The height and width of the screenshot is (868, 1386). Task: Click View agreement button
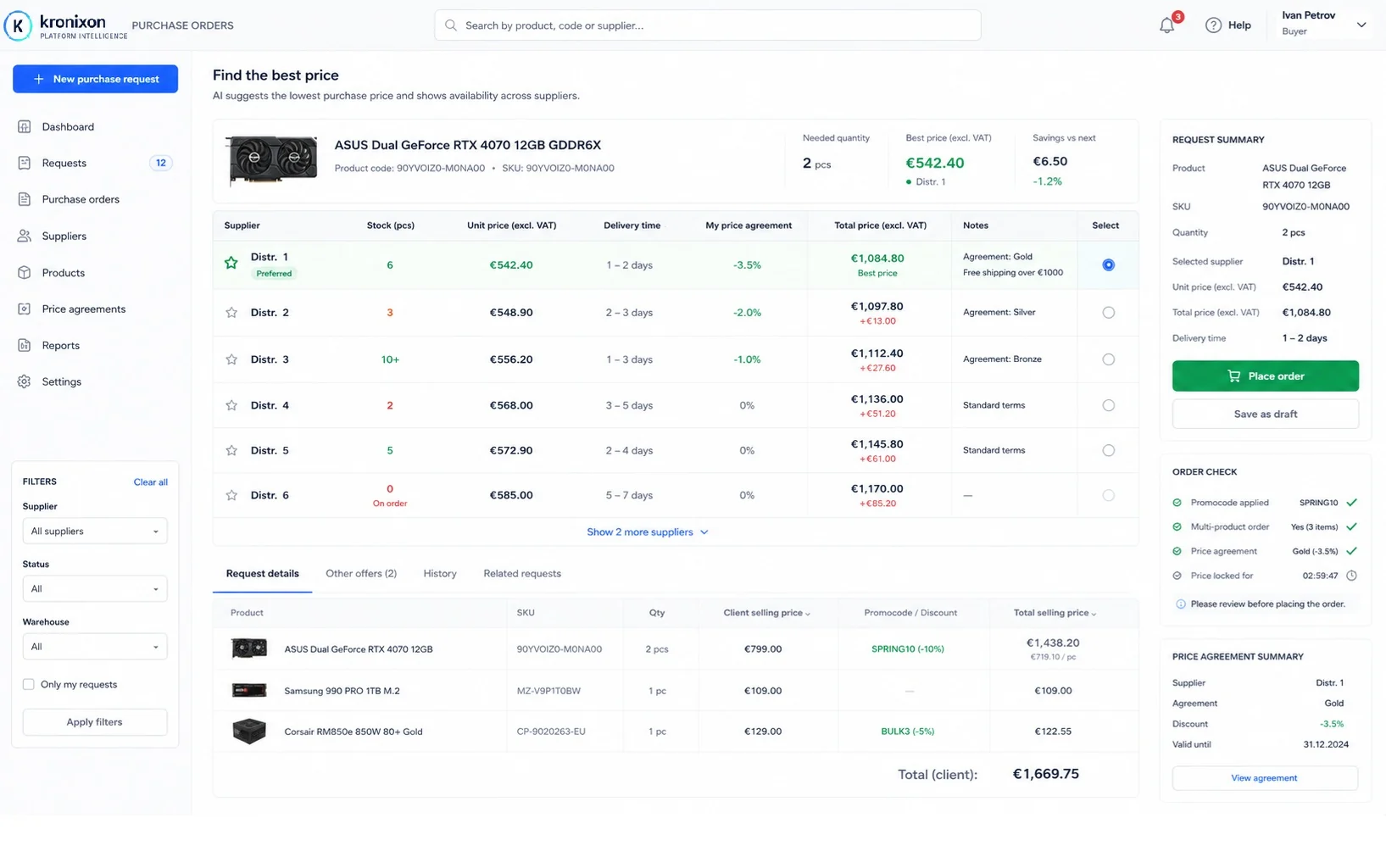[1265, 778]
